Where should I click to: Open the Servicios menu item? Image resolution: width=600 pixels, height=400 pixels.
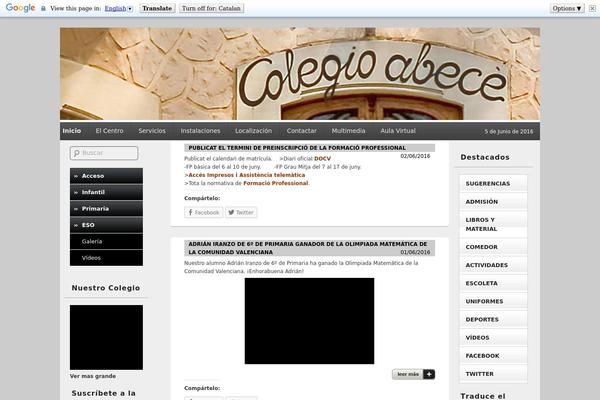pyautogui.click(x=152, y=131)
